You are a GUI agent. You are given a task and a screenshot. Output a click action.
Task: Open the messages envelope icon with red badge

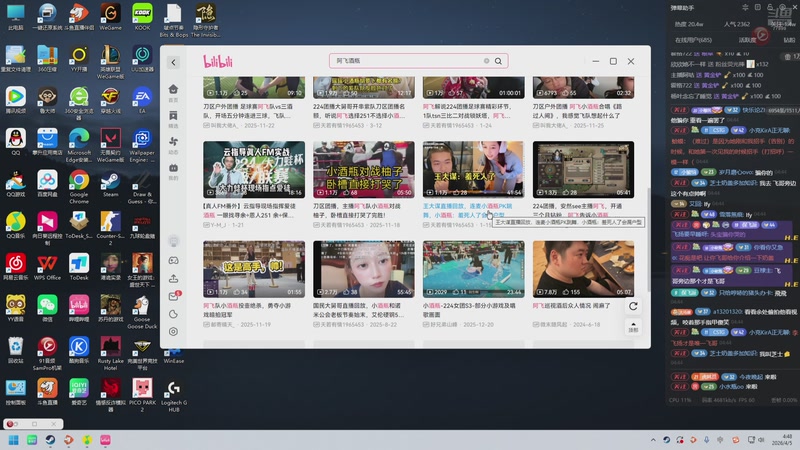173,296
